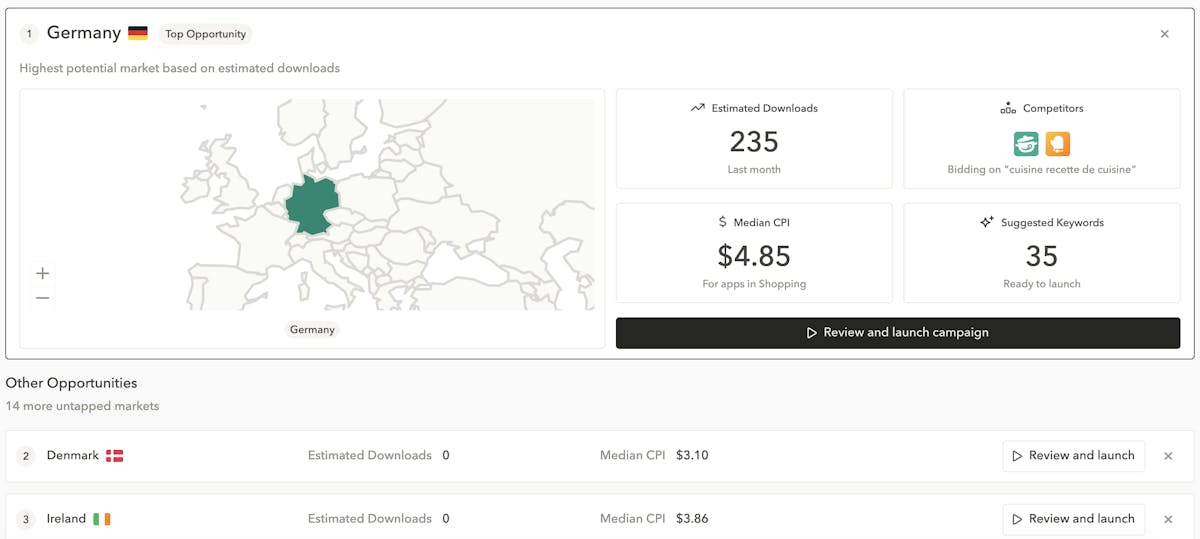The image size is (1200, 539).
Task: Click the Top Opportunity badge
Action: [205, 34]
